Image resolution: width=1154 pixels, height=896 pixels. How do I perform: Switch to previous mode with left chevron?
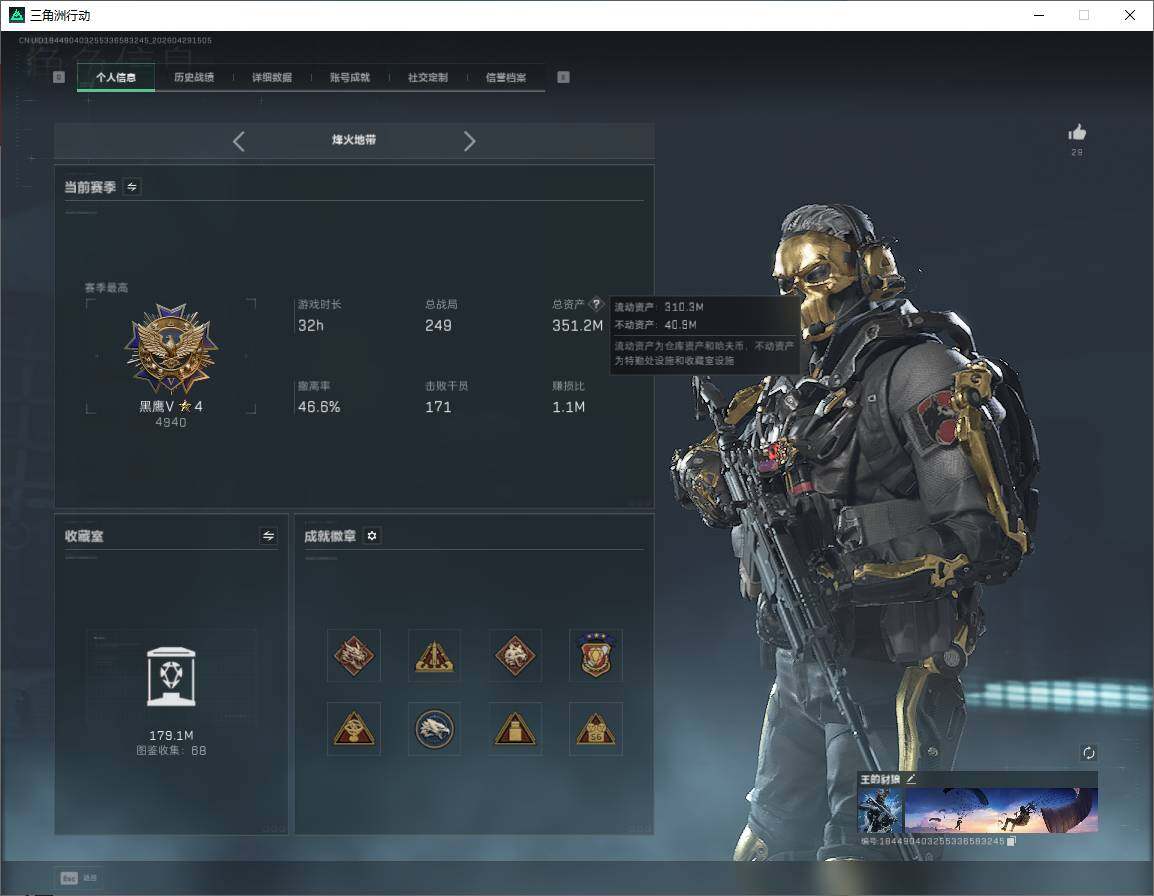tap(238, 141)
